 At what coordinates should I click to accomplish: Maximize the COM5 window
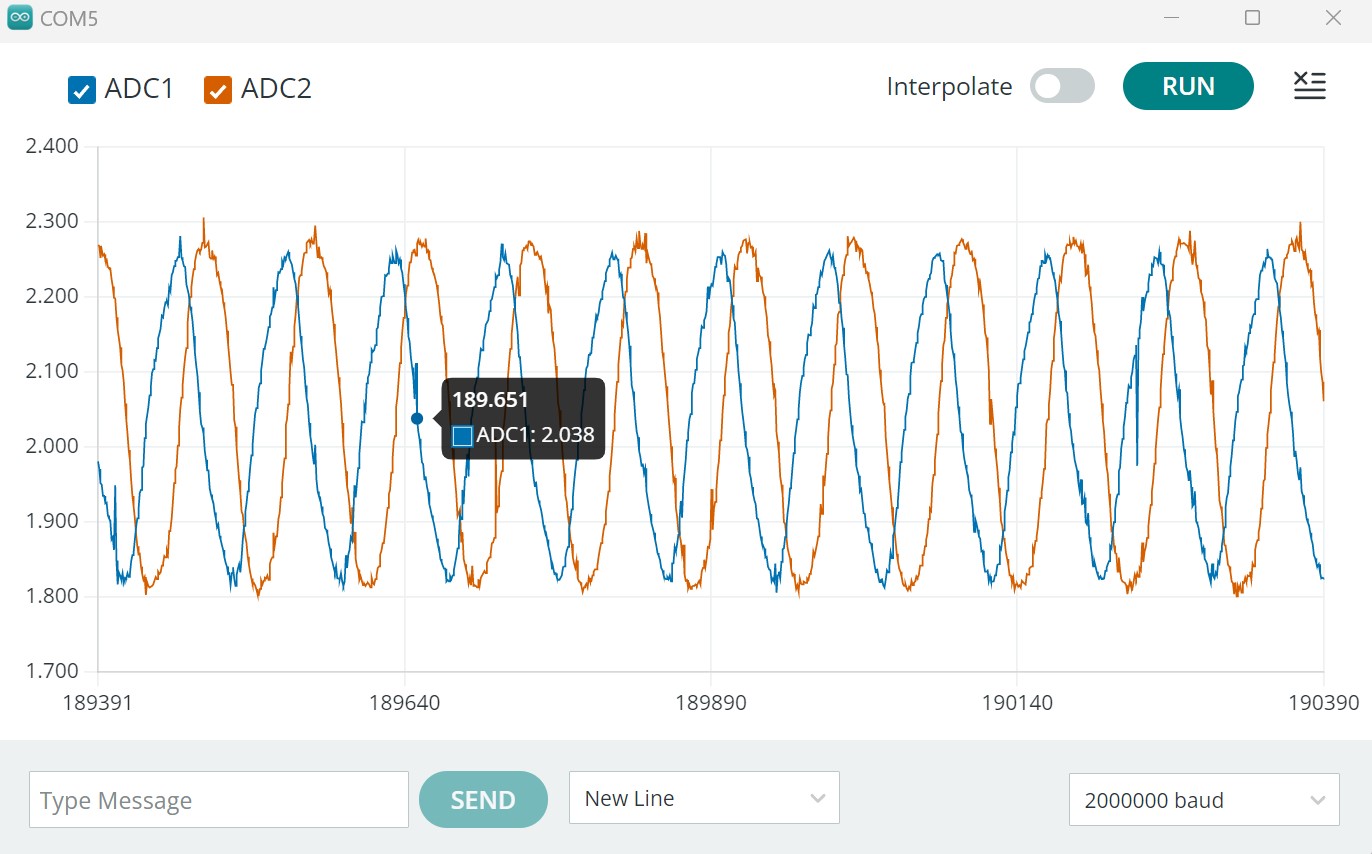(1252, 18)
